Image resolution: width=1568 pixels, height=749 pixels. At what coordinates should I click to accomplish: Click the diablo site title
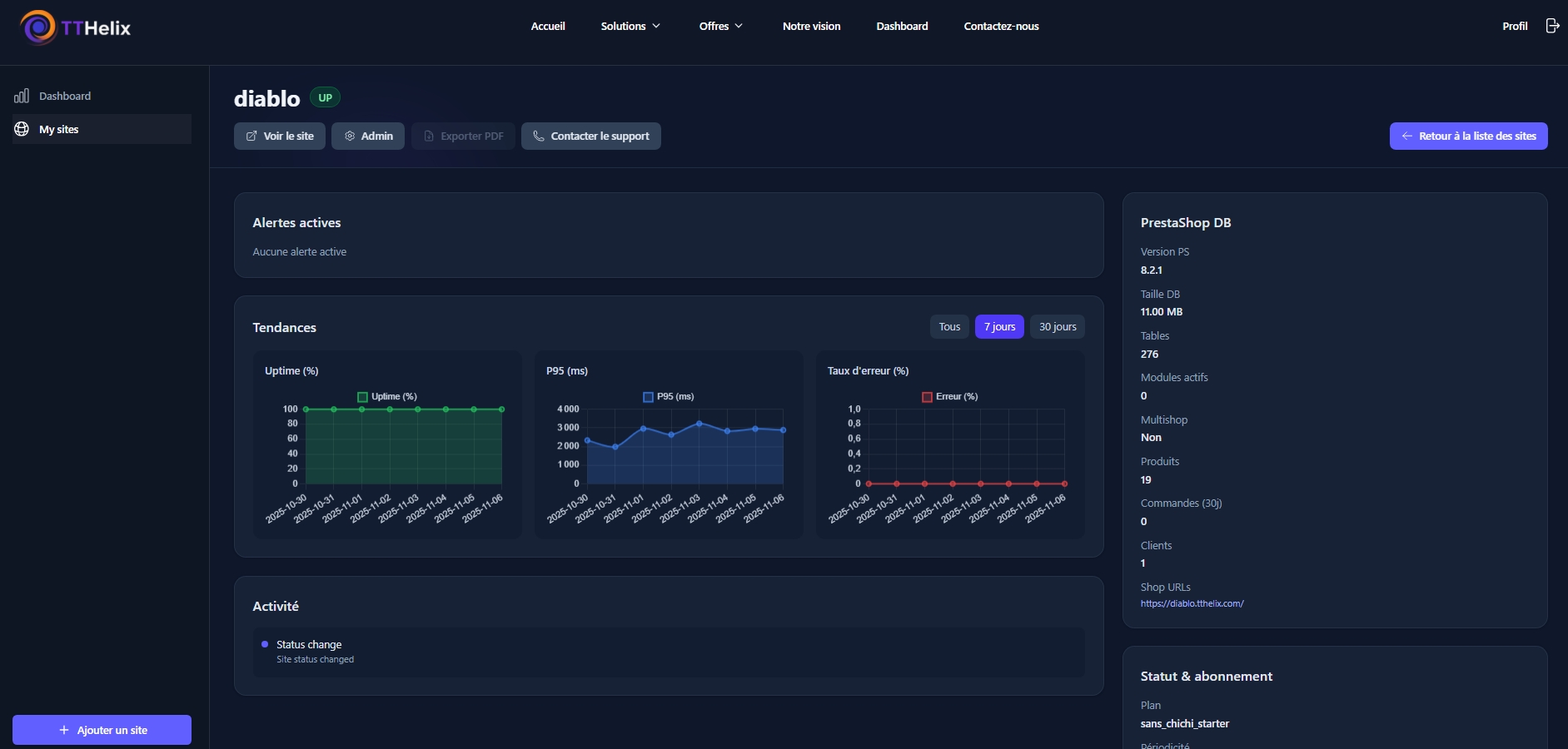(x=267, y=98)
